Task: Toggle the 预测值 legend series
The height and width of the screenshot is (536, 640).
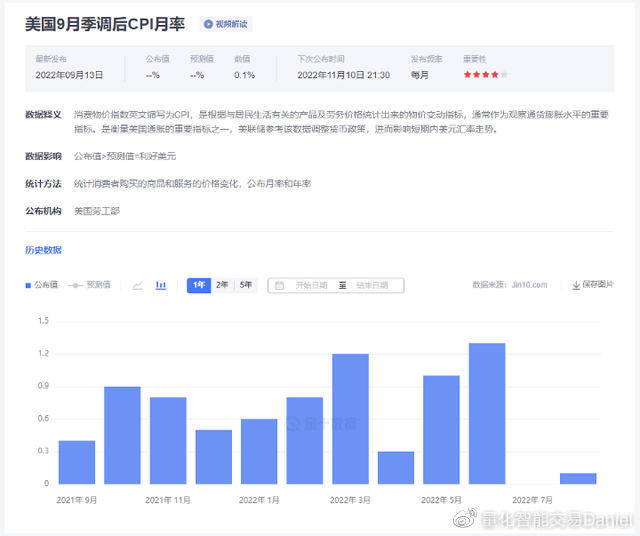Action: (89, 285)
